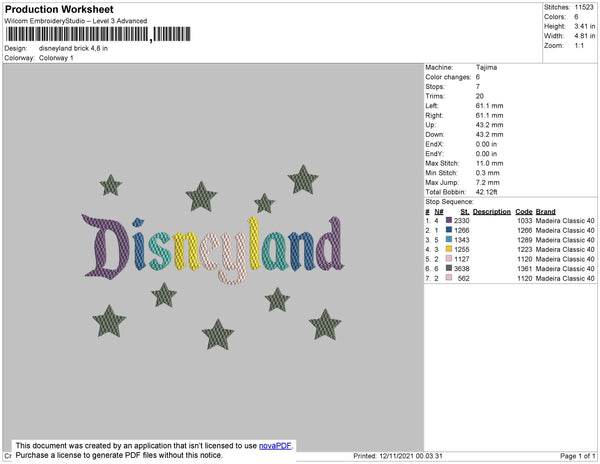Click the stitch count 3638 in stop 6
This screenshot has height=464, width=600.
pos(461,269)
